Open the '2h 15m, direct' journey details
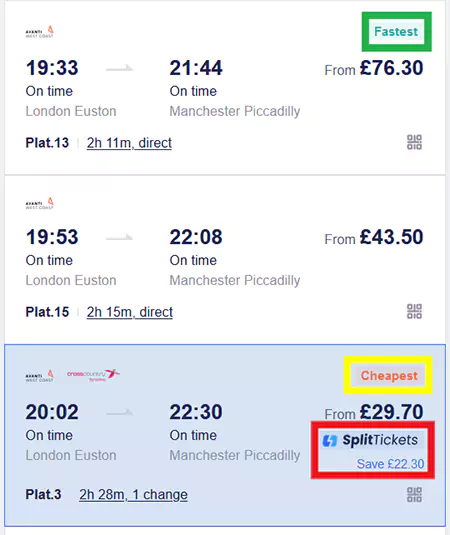 click(130, 312)
